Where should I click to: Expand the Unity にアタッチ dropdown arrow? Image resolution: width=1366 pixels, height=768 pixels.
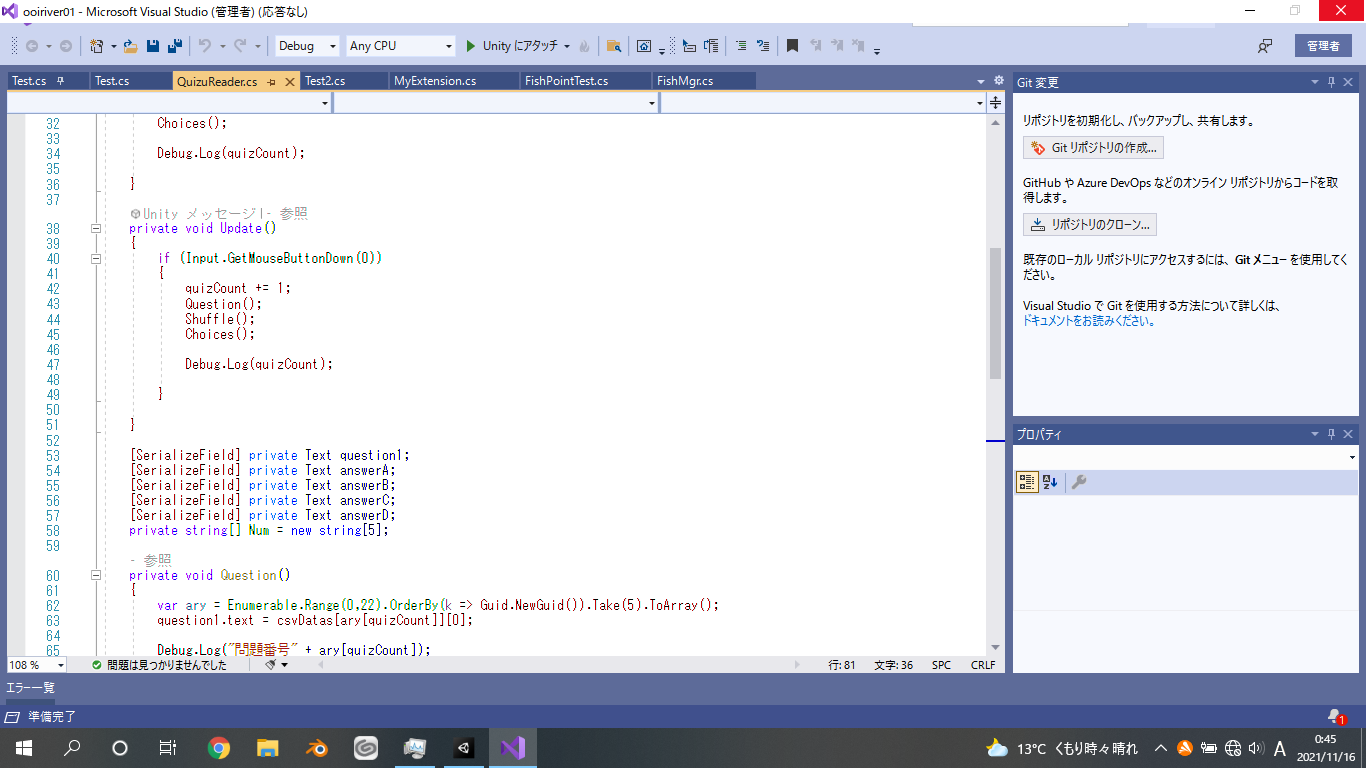tap(566, 46)
